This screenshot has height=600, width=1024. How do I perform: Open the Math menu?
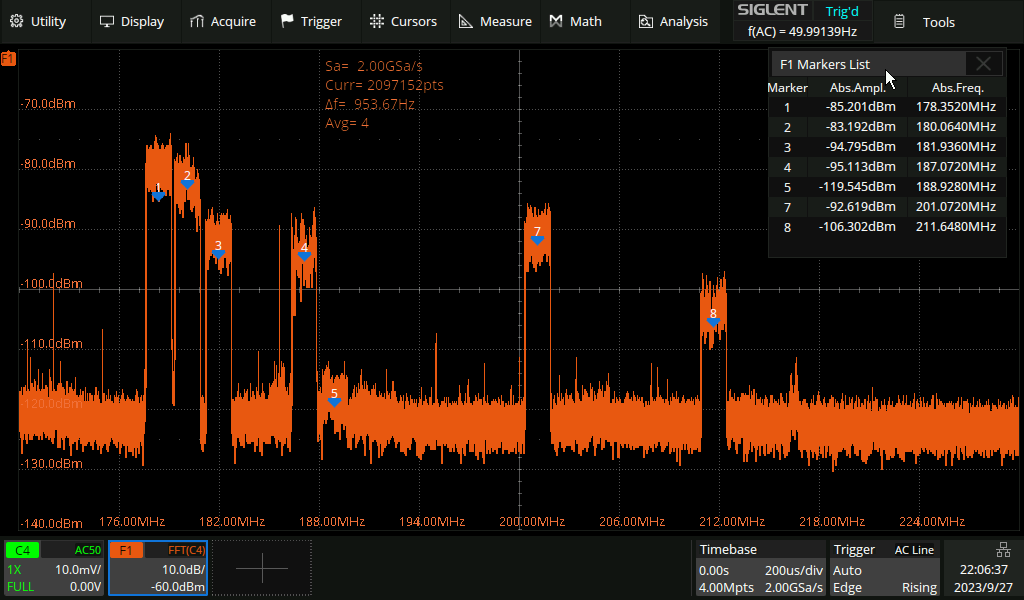[x=576, y=21]
